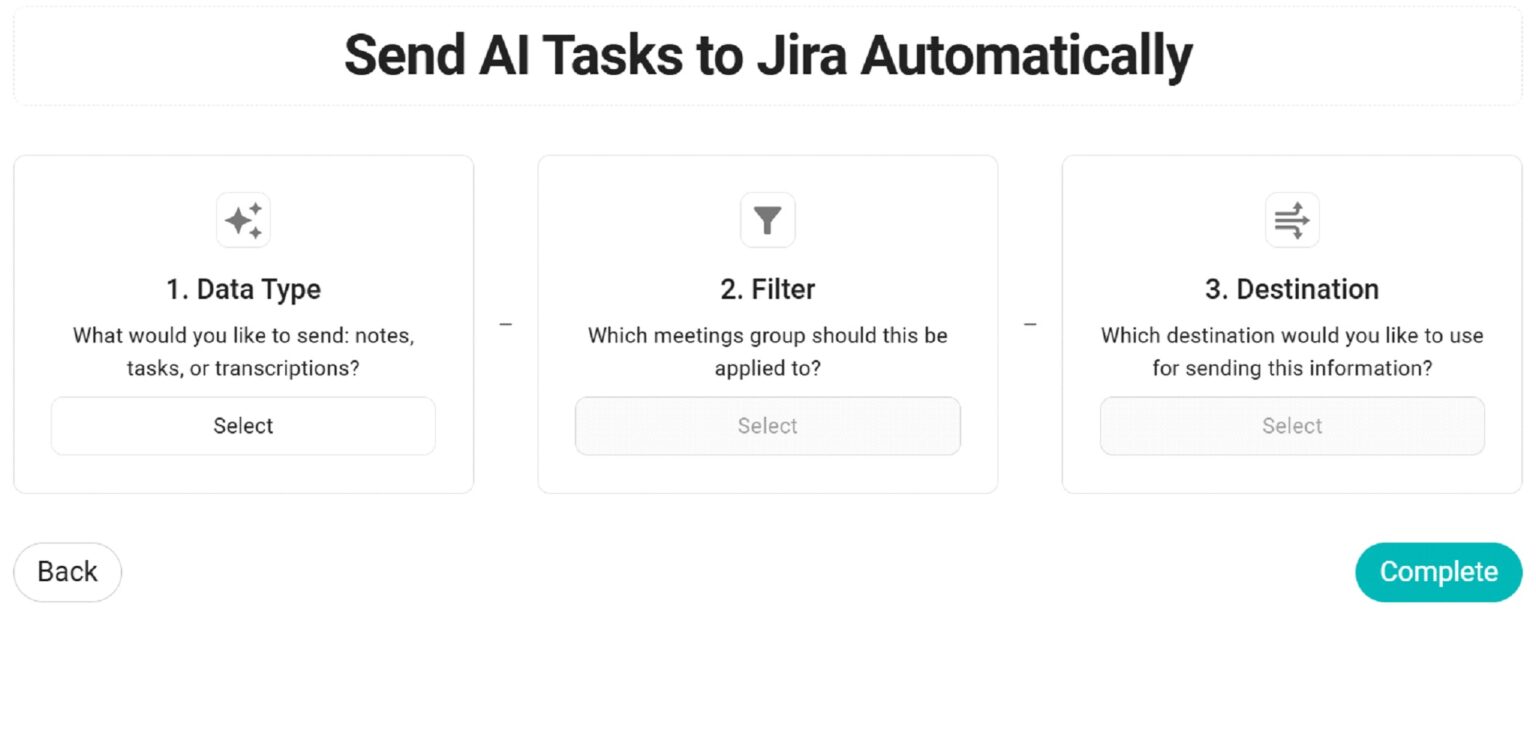Open the Destination Select dropdown
The height and width of the screenshot is (739, 1536).
coord(1291,425)
